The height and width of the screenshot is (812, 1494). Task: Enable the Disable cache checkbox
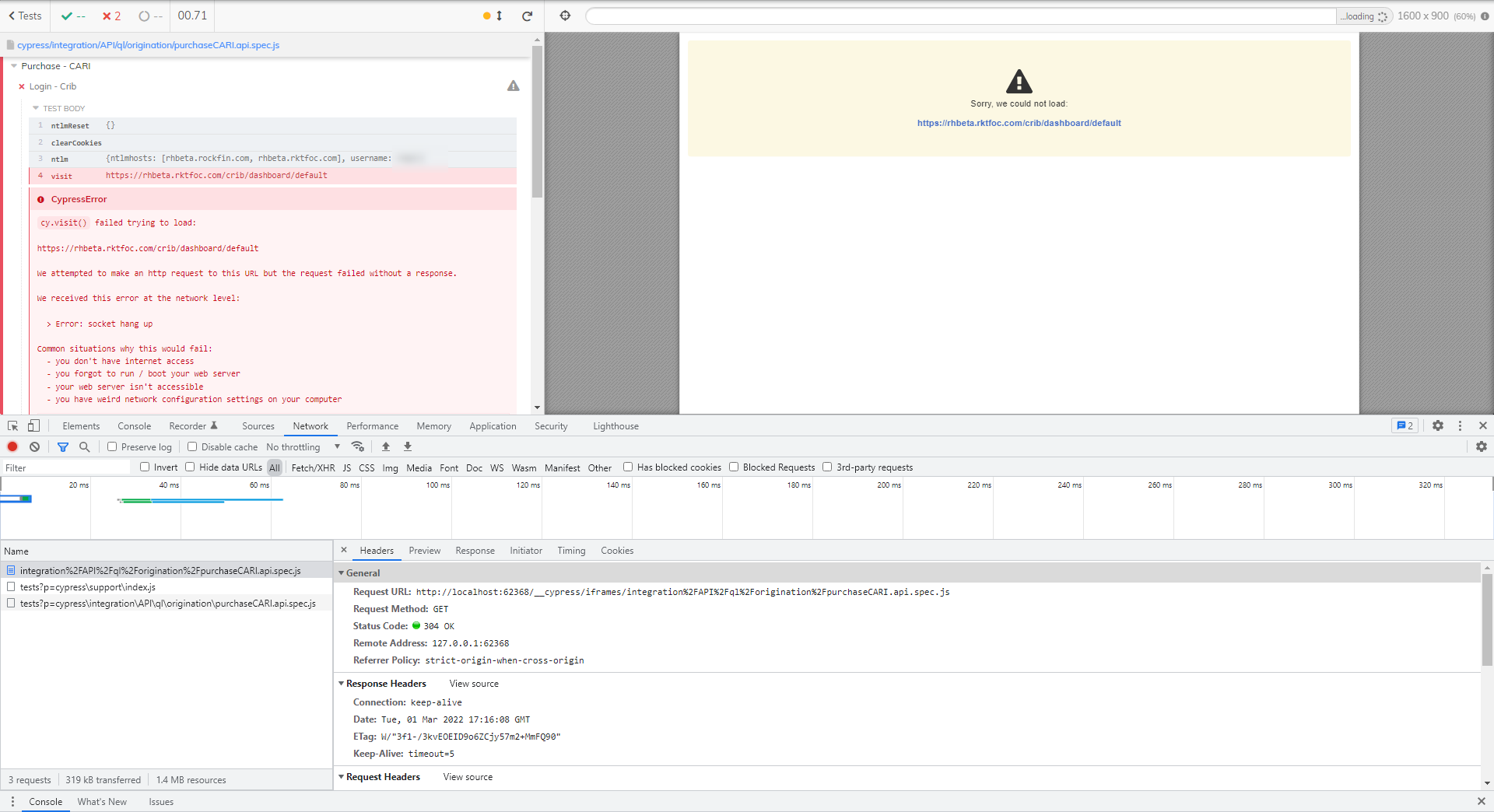coord(191,446)
